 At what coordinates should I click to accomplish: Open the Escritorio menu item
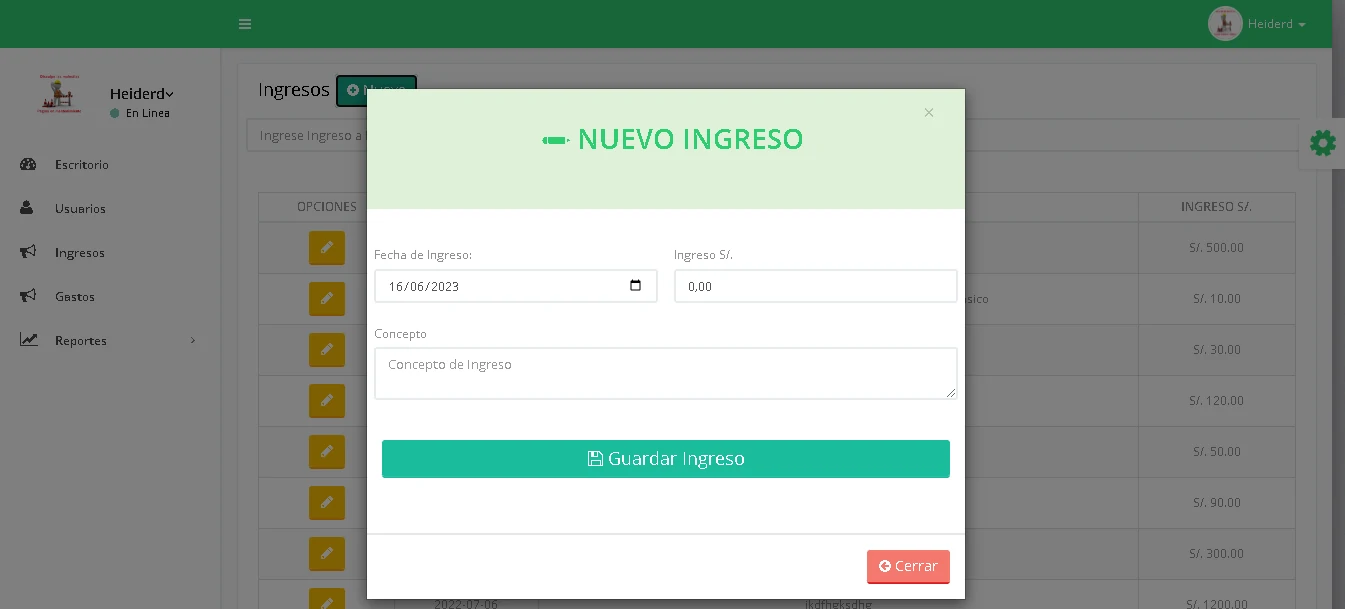click(x=81, y=164)
